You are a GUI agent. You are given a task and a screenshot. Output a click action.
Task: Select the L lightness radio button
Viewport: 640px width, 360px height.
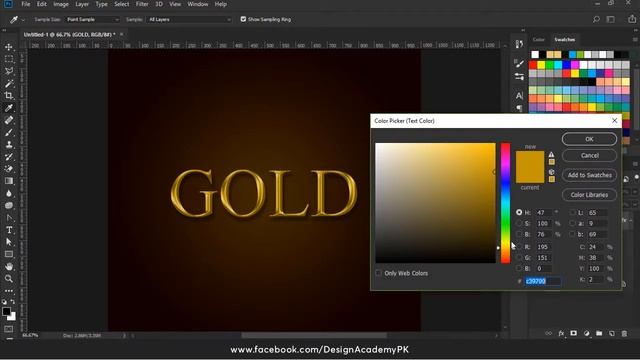(572, 212)
